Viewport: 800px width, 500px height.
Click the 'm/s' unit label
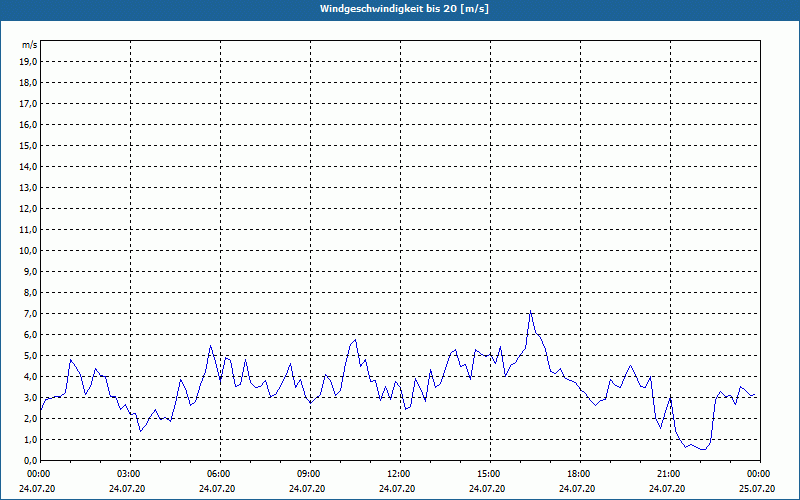[x=29, y=45]
